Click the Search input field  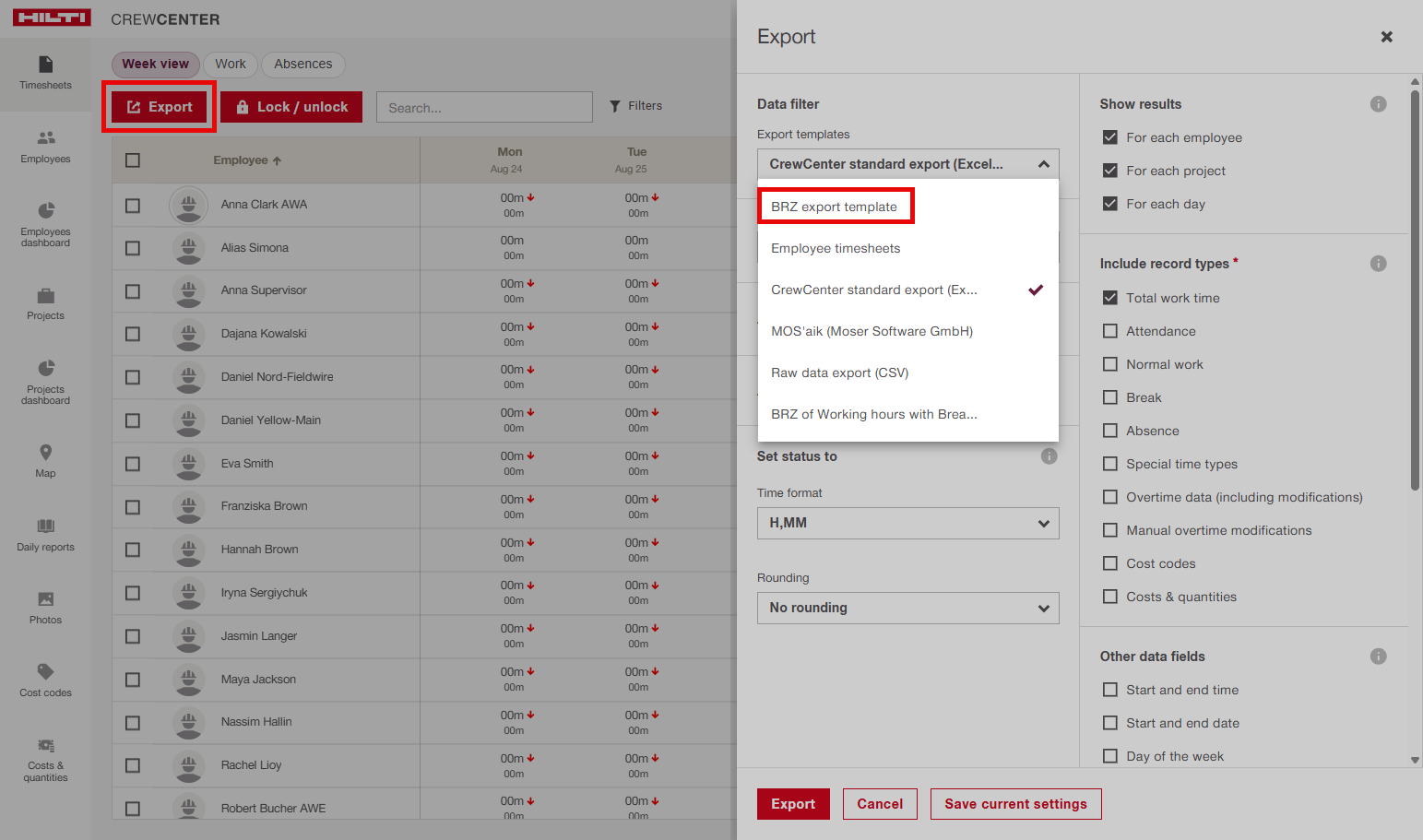pos(484,107)
